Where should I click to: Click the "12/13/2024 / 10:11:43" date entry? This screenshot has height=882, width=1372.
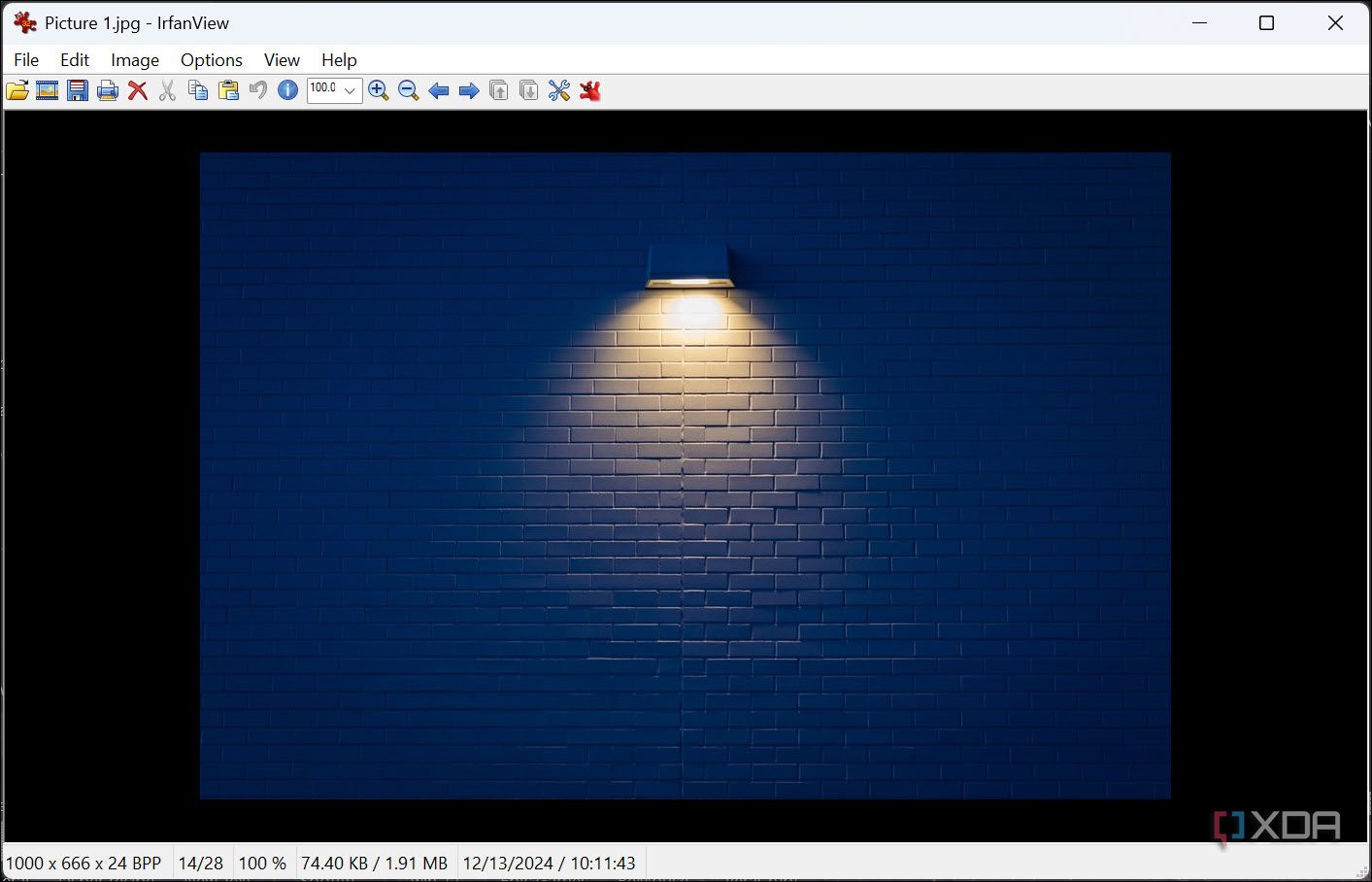coord(550,863)
